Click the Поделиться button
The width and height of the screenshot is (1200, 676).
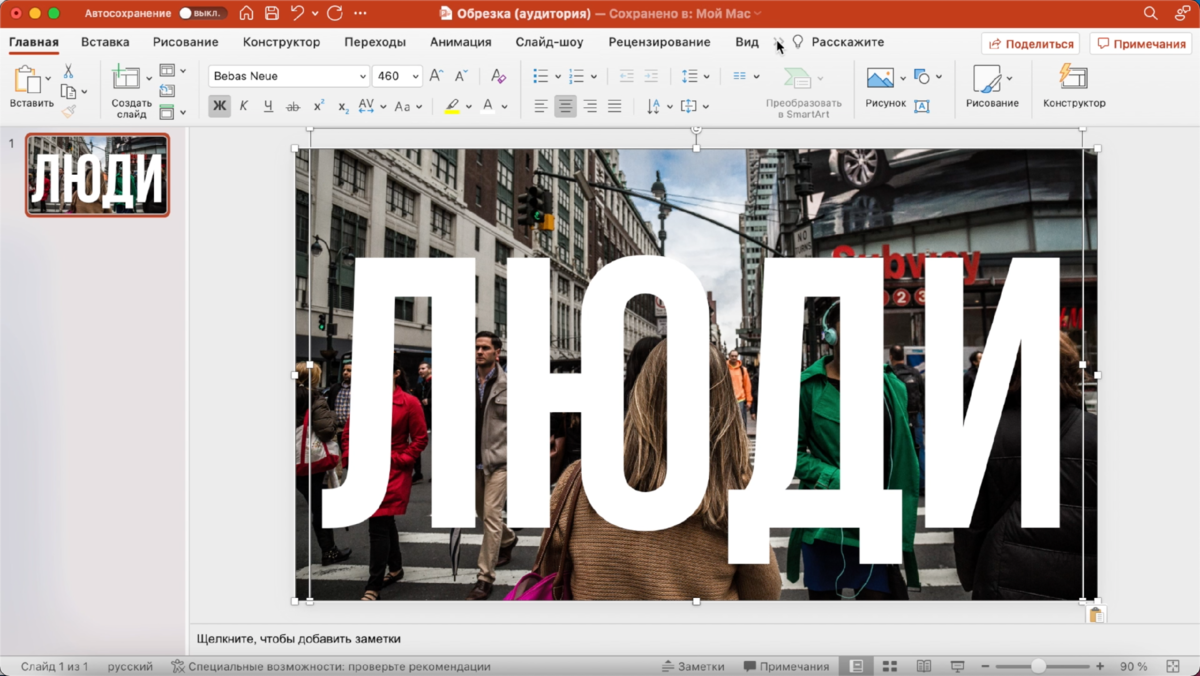(x=1030, y=44)
